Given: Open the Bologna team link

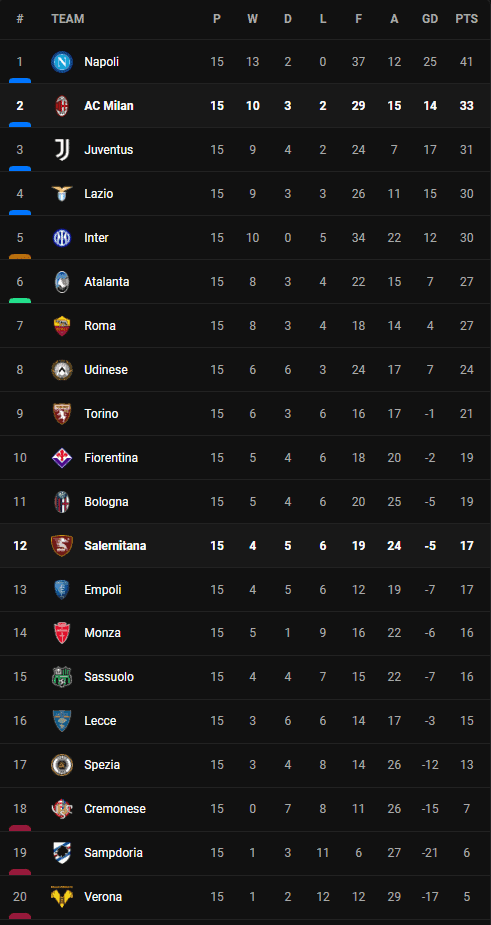Looking at the screenshot, I should point(106,502).
